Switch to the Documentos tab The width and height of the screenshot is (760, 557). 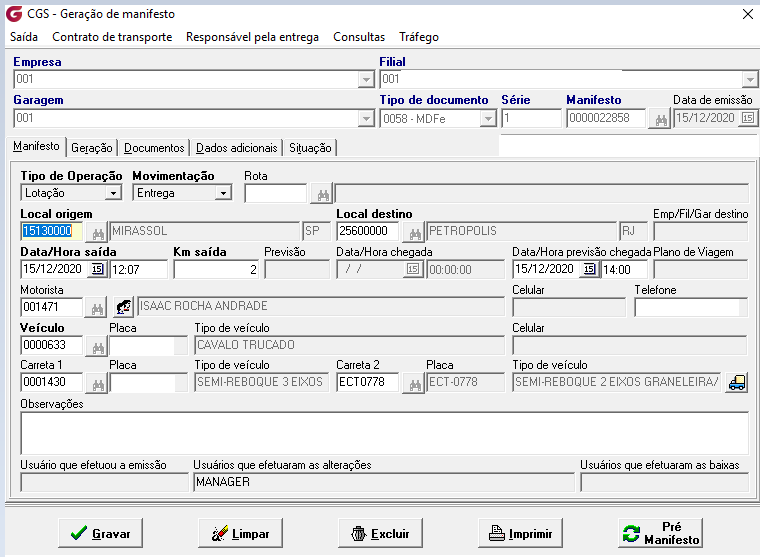[x=154, y=148]
